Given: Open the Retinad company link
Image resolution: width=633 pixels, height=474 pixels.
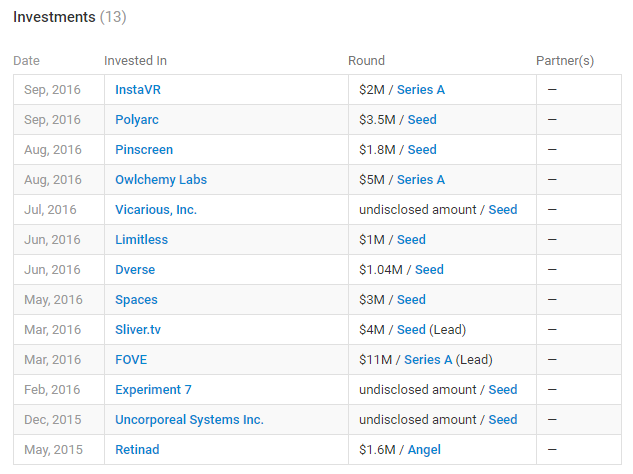Looking at the screenshot, I should click(137, 450).
